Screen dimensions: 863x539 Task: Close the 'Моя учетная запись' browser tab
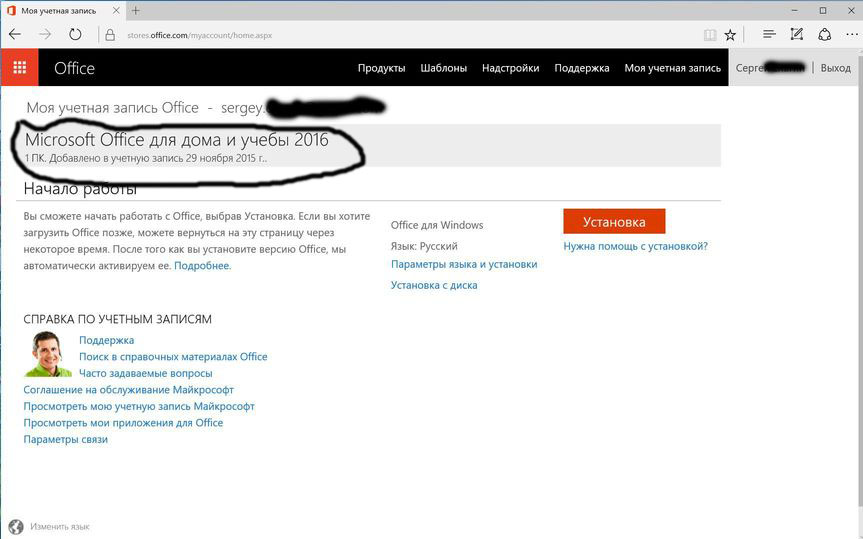(x=116, y=10)
